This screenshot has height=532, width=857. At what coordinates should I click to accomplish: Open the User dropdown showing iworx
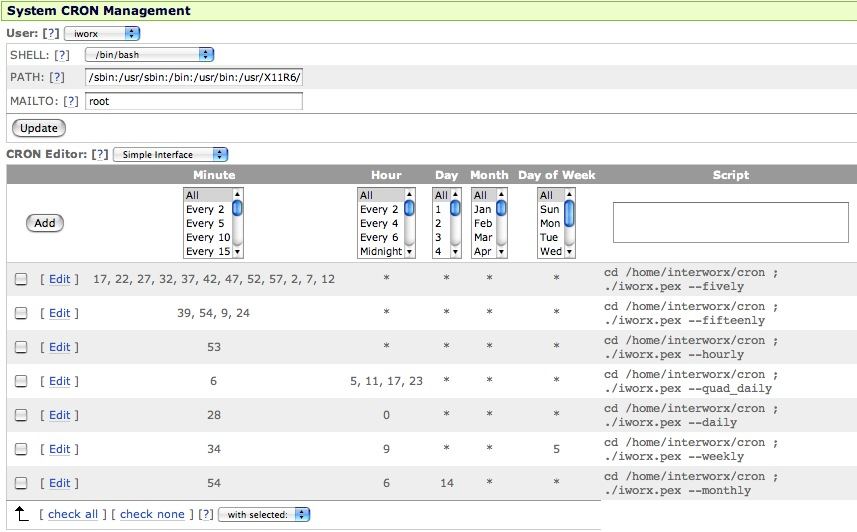102,33
